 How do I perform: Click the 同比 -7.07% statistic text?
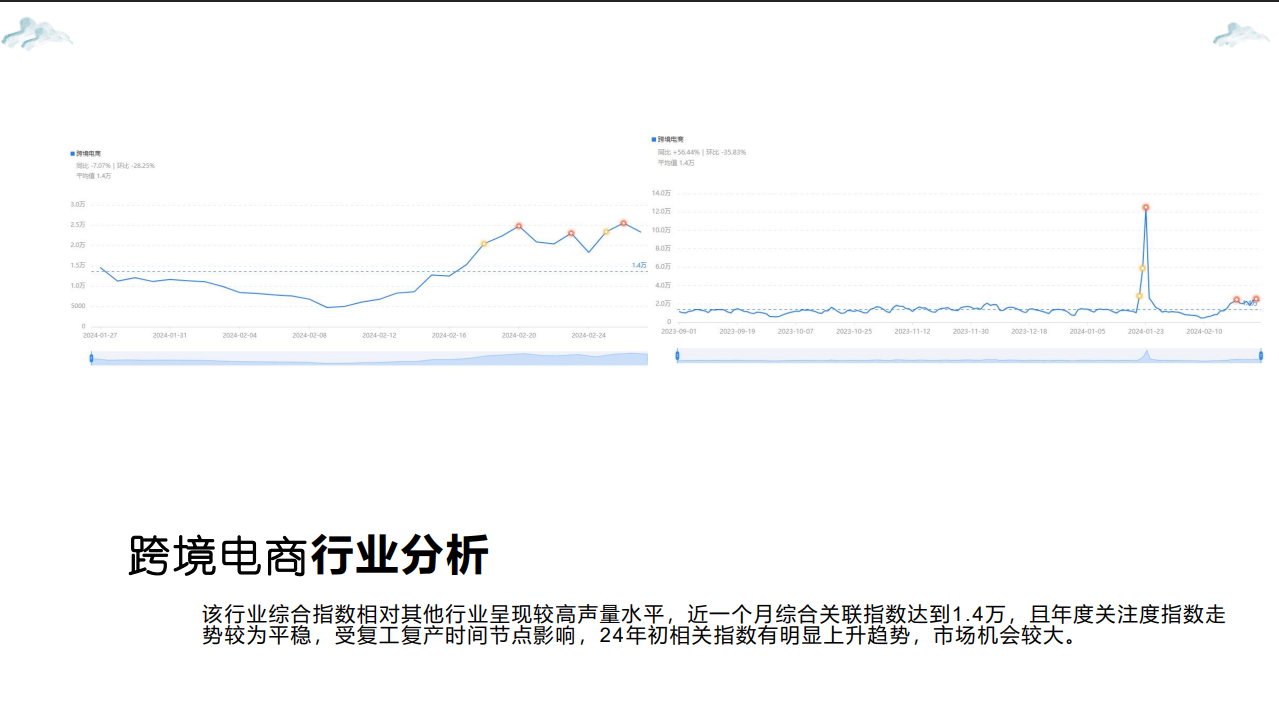tap(95, 166)
